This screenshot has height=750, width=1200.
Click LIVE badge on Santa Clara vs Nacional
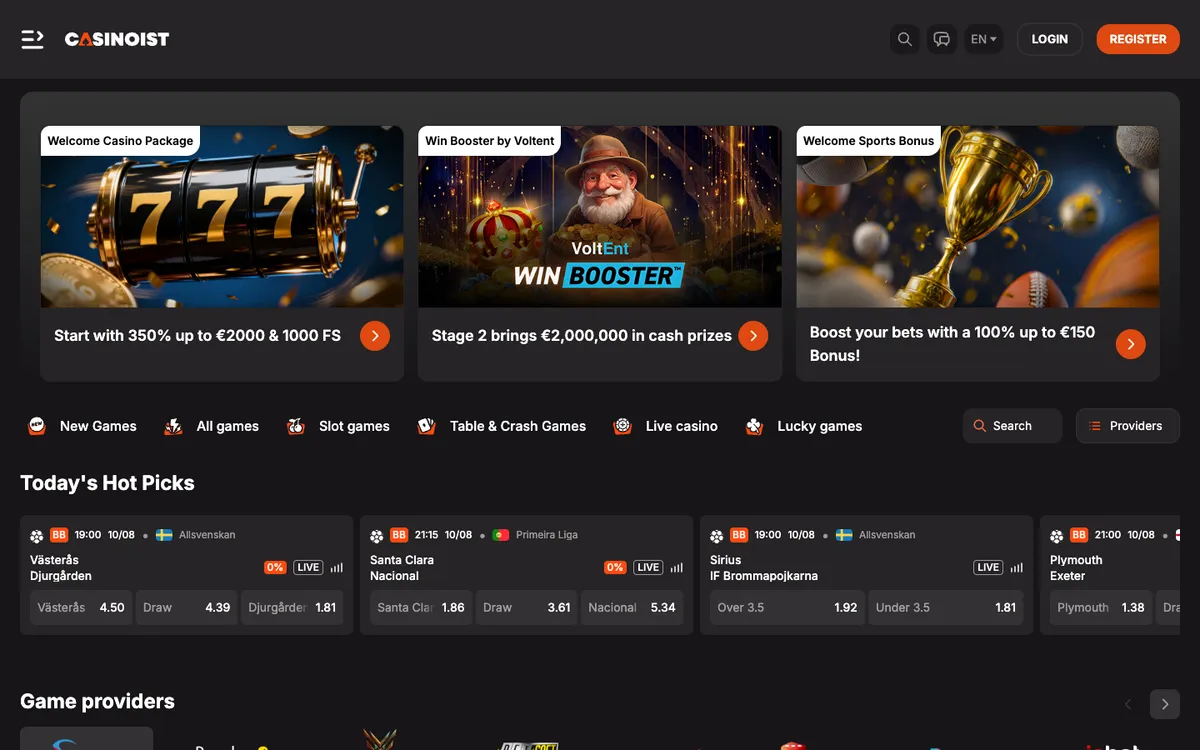coord(648,567)
